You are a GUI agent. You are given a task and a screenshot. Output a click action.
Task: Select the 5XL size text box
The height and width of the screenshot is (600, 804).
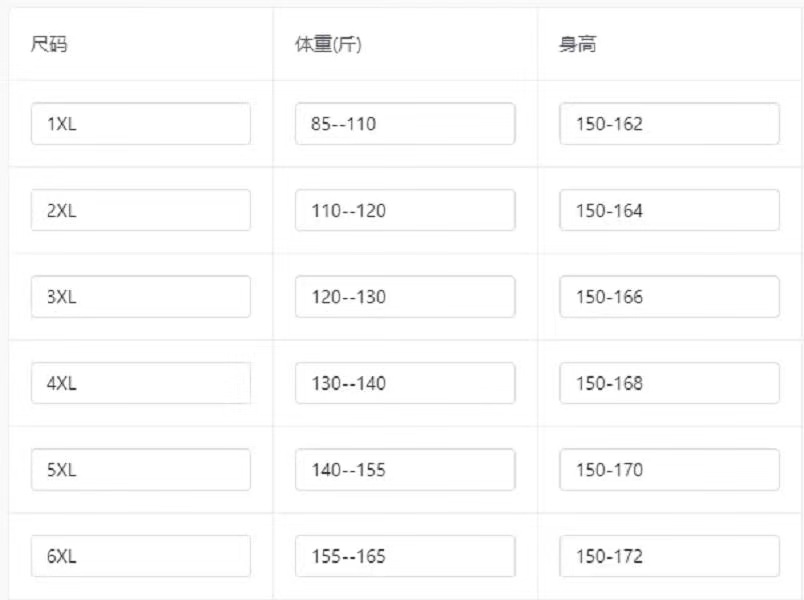tap(141, 470)
